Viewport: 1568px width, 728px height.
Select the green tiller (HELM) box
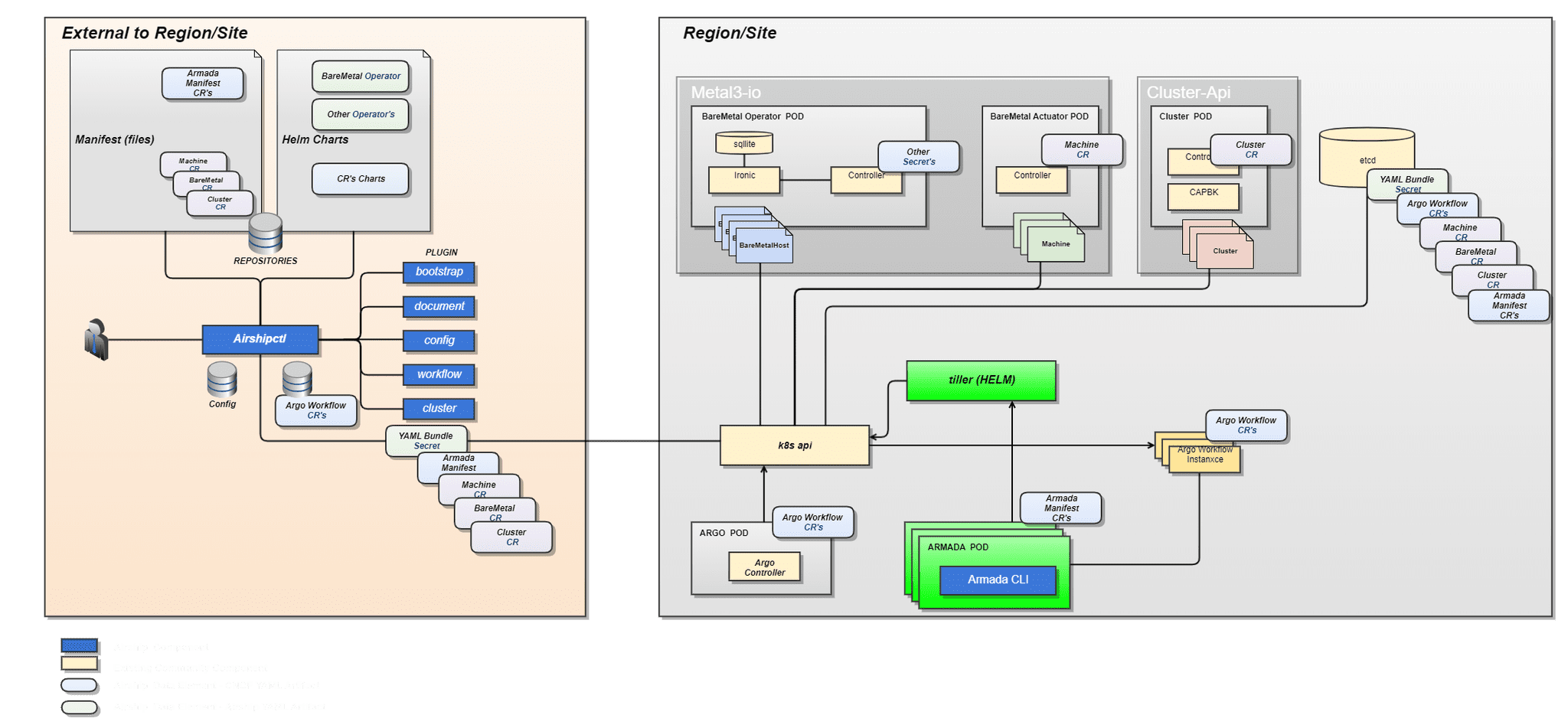coord(982,380)
